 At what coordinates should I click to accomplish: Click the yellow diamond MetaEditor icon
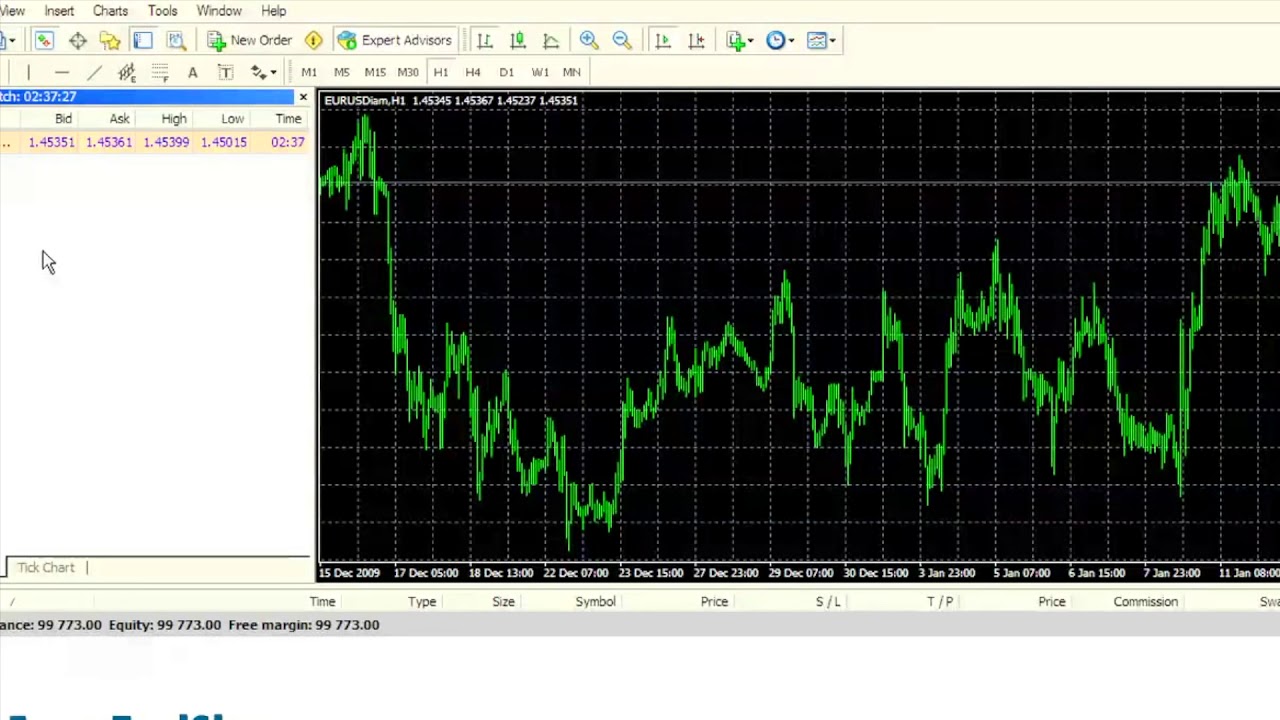(314, 40)
